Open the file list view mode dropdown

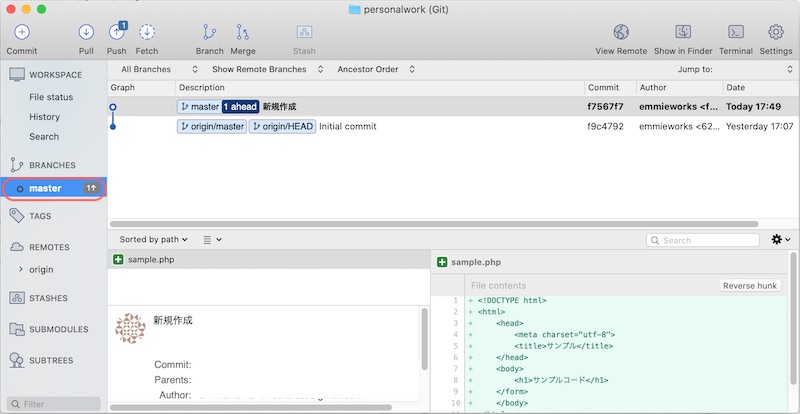[x=212, y=239]
